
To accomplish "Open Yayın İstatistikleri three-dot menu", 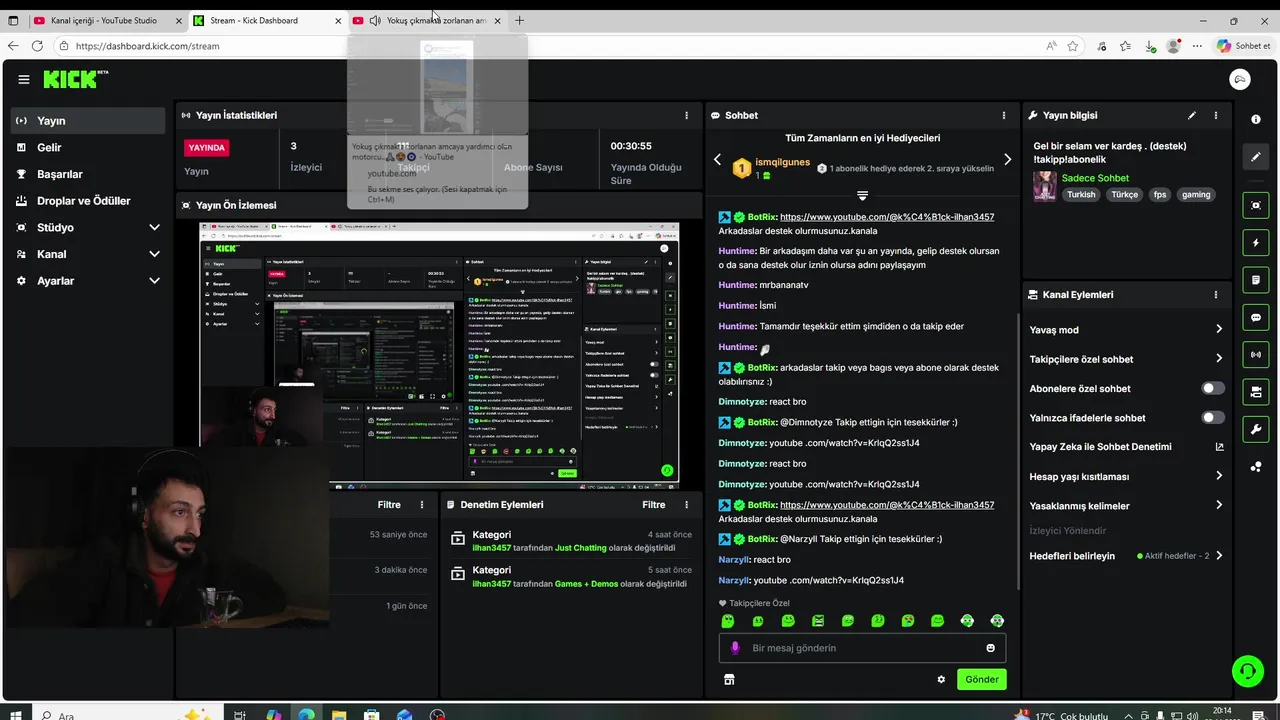I will [686, 115].
